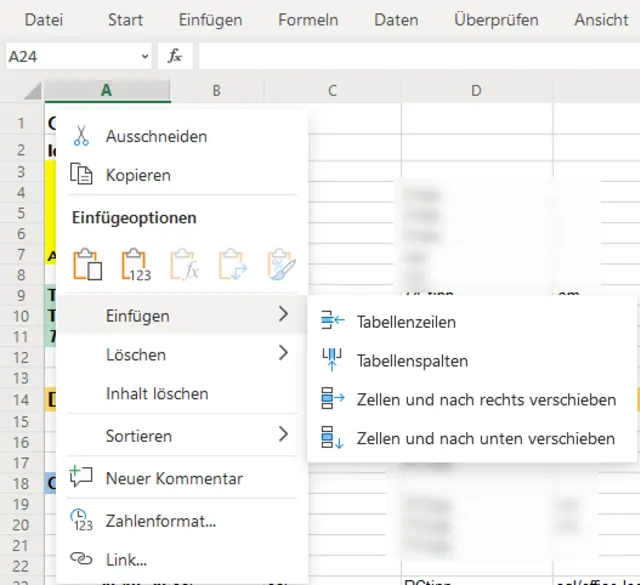Open the Datei ribbon tab

coord(44,20)
